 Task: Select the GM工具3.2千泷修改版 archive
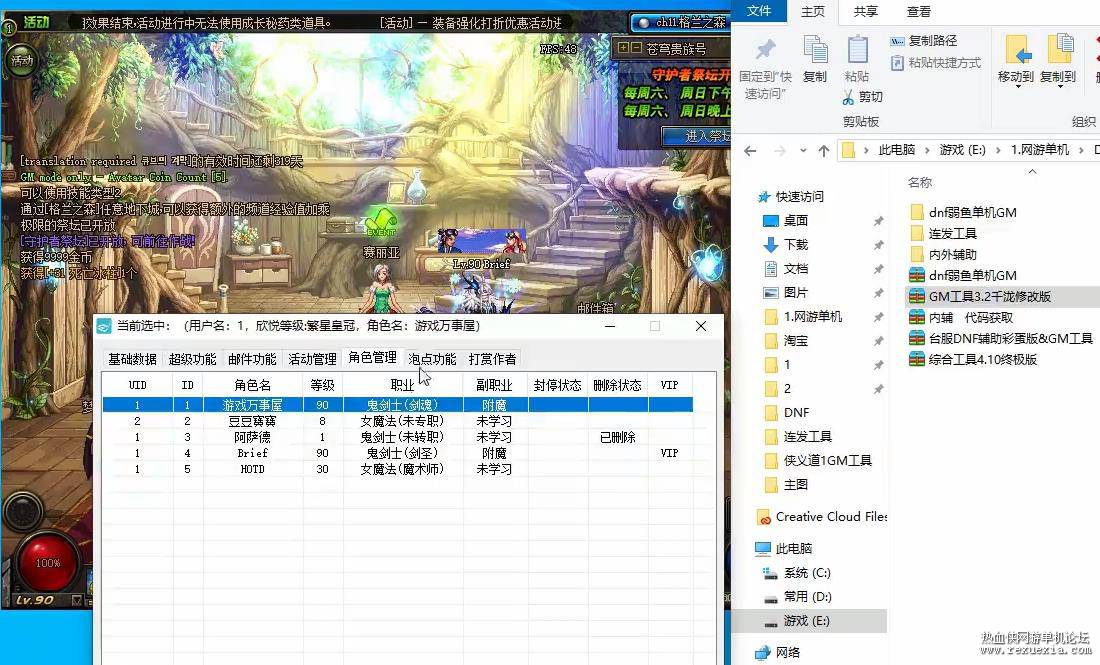click(x=989, y=296)
